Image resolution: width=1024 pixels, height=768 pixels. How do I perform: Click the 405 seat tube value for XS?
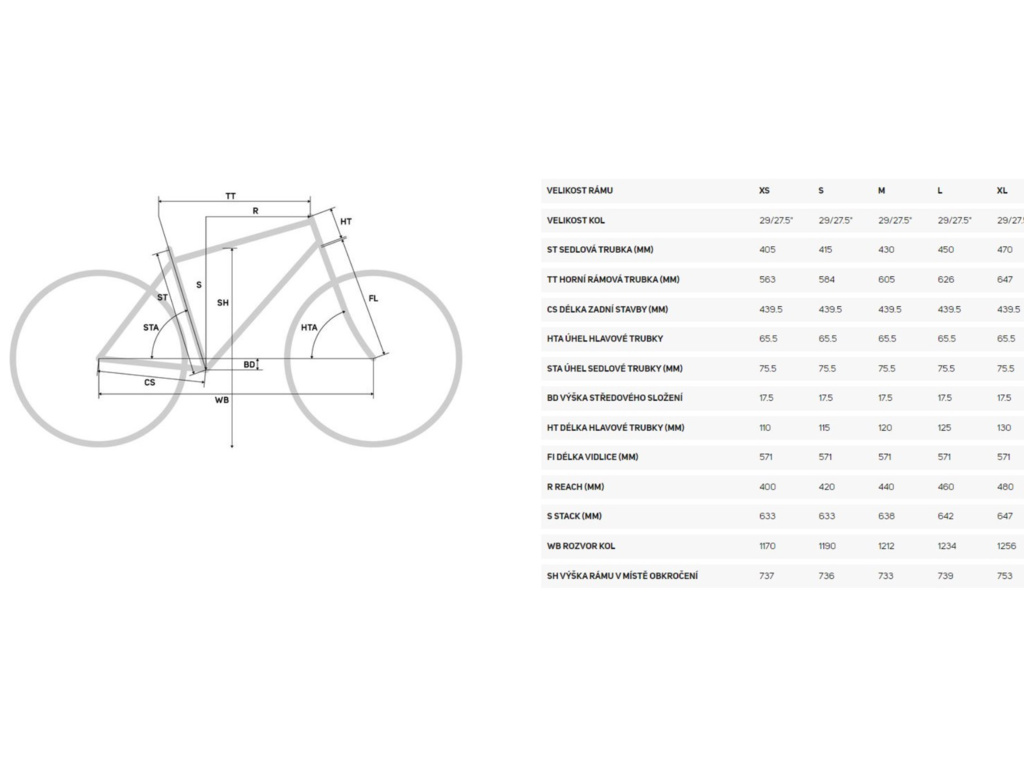(767, 249)
